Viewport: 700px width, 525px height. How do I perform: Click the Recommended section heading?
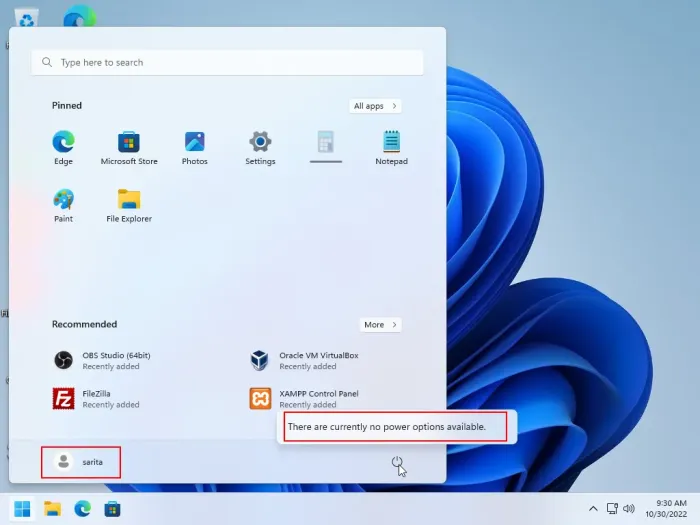point(84,324)
